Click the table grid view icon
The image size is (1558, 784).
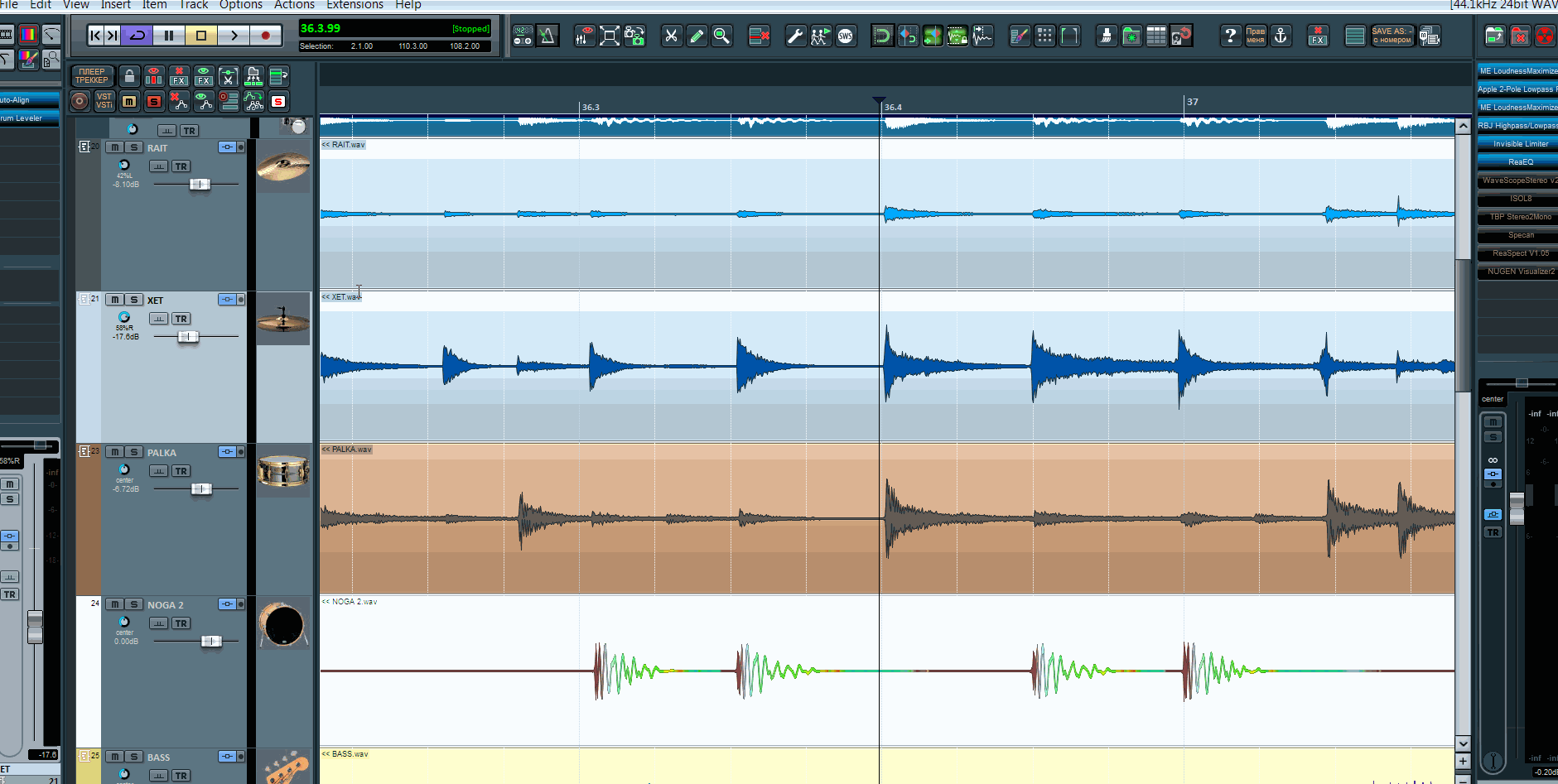coord(1156,36)
